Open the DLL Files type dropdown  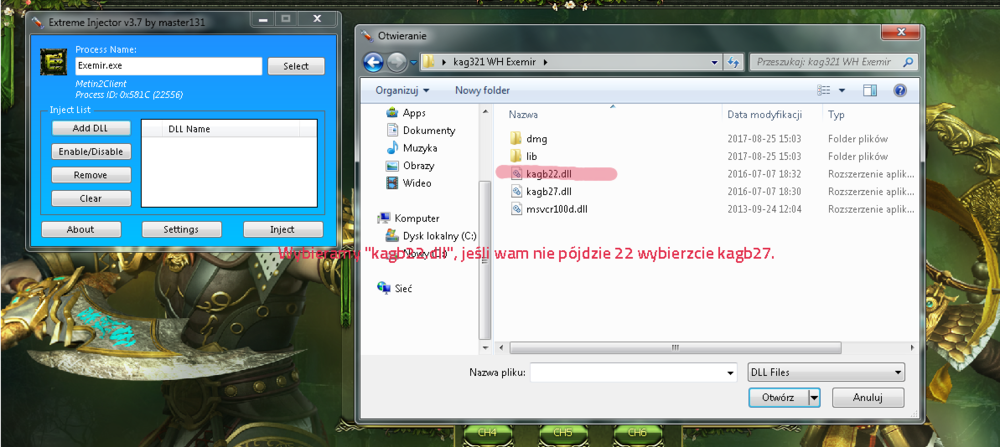coord(826,372)
